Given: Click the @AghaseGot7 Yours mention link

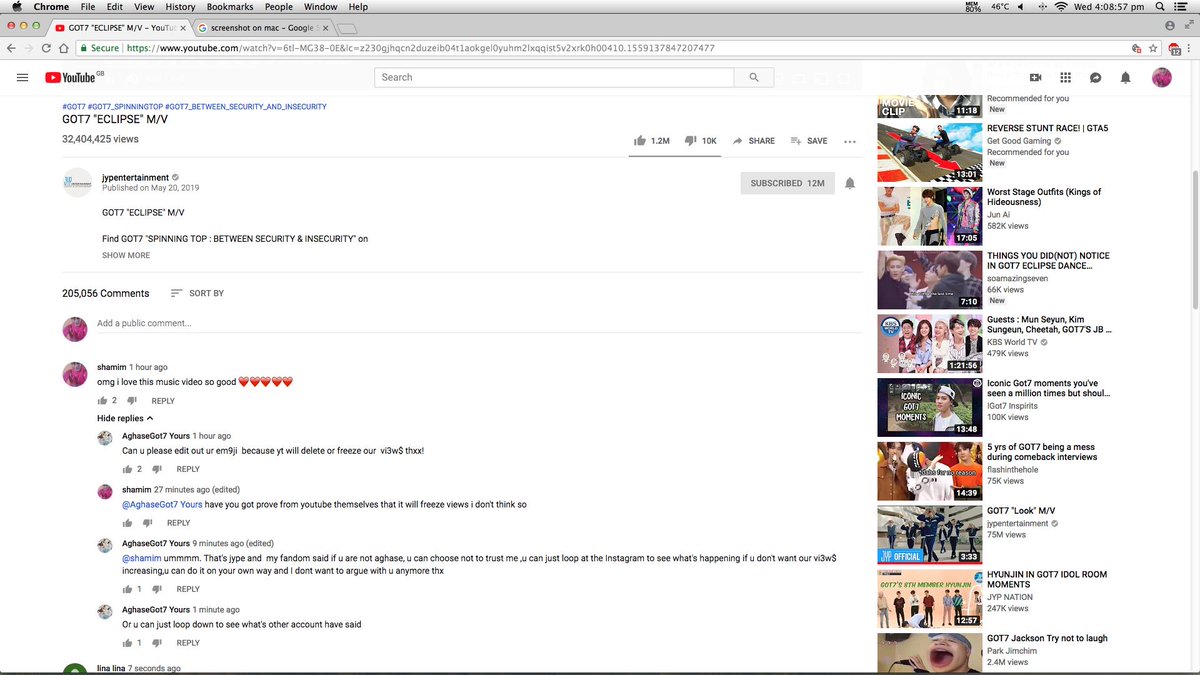Looking at the screenshot, I should (x=162, y=505).
